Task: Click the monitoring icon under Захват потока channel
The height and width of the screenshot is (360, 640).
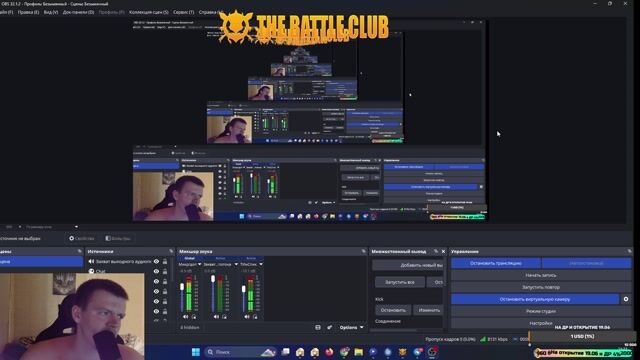Action: click(224, 317)
